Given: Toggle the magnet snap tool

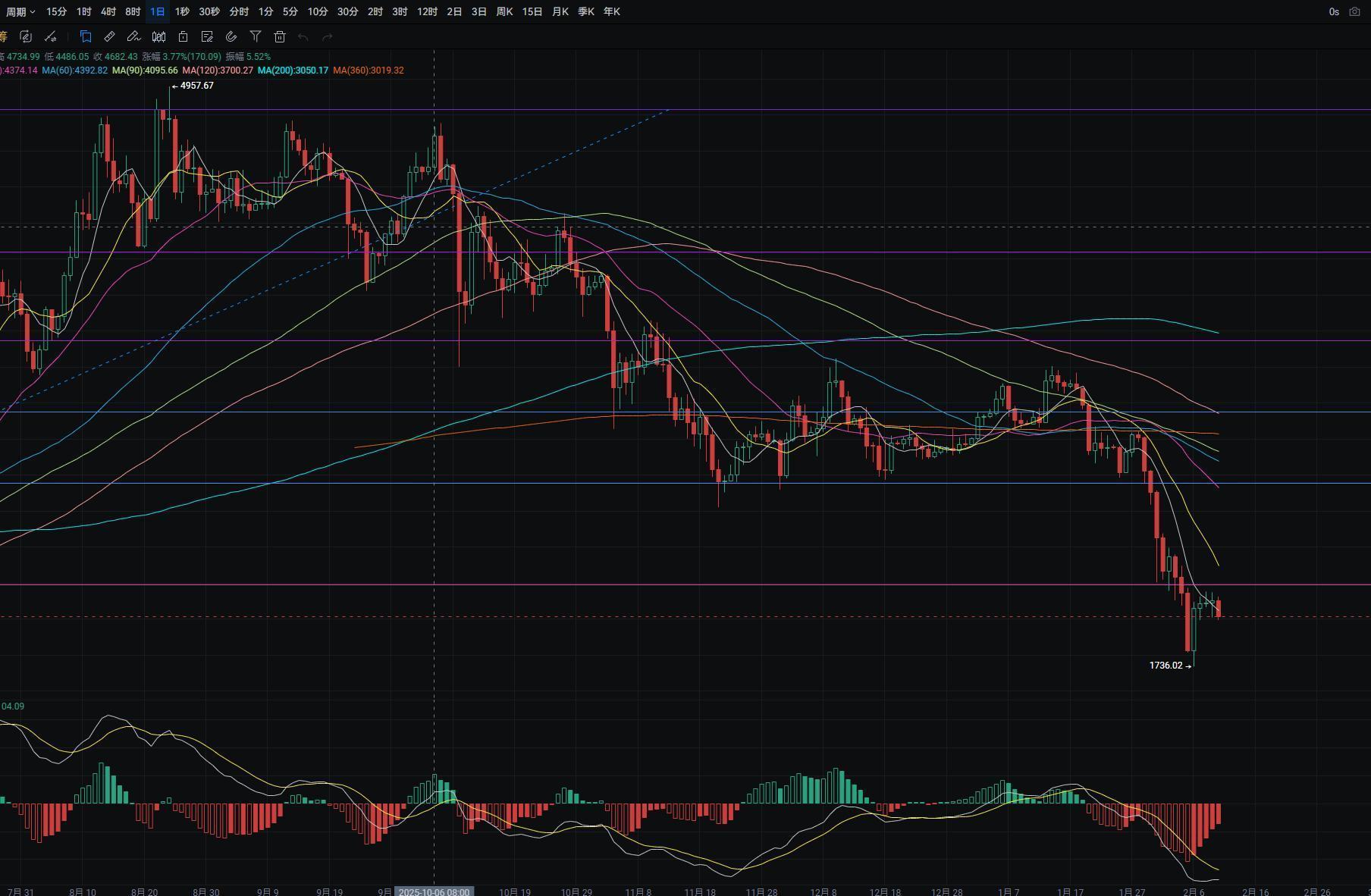Looking at the screenshot, I should (x=231, y=36).
